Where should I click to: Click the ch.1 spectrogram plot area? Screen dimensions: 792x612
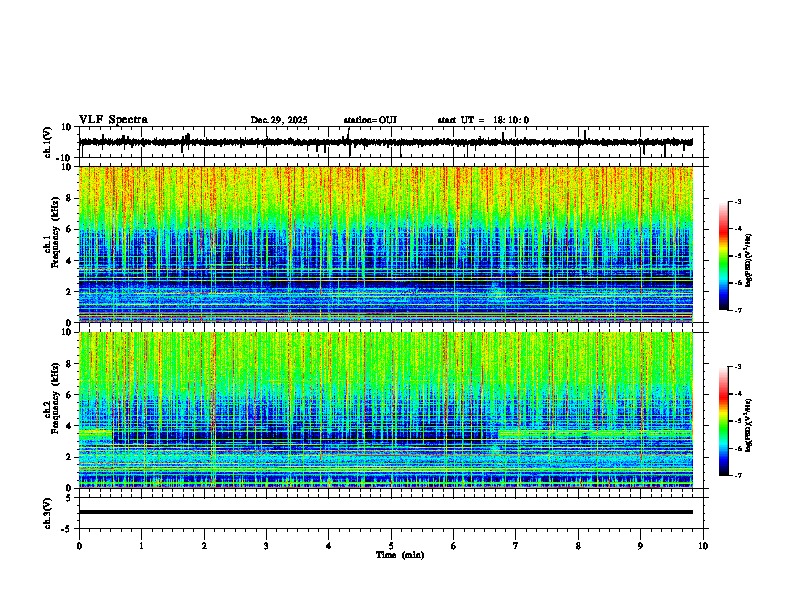386,244
